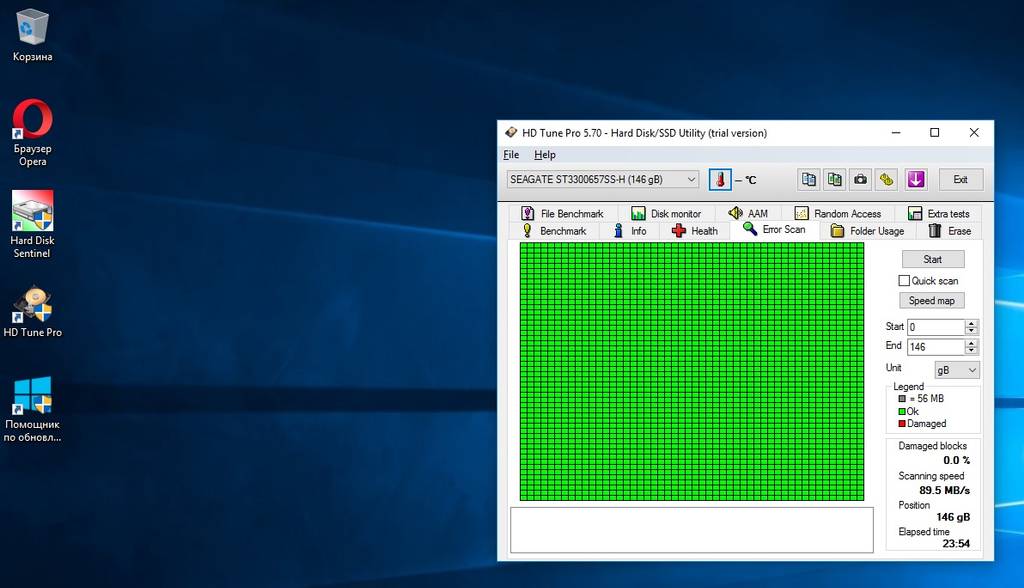
Task: Switch to the Erase tab
Action: 950,231
